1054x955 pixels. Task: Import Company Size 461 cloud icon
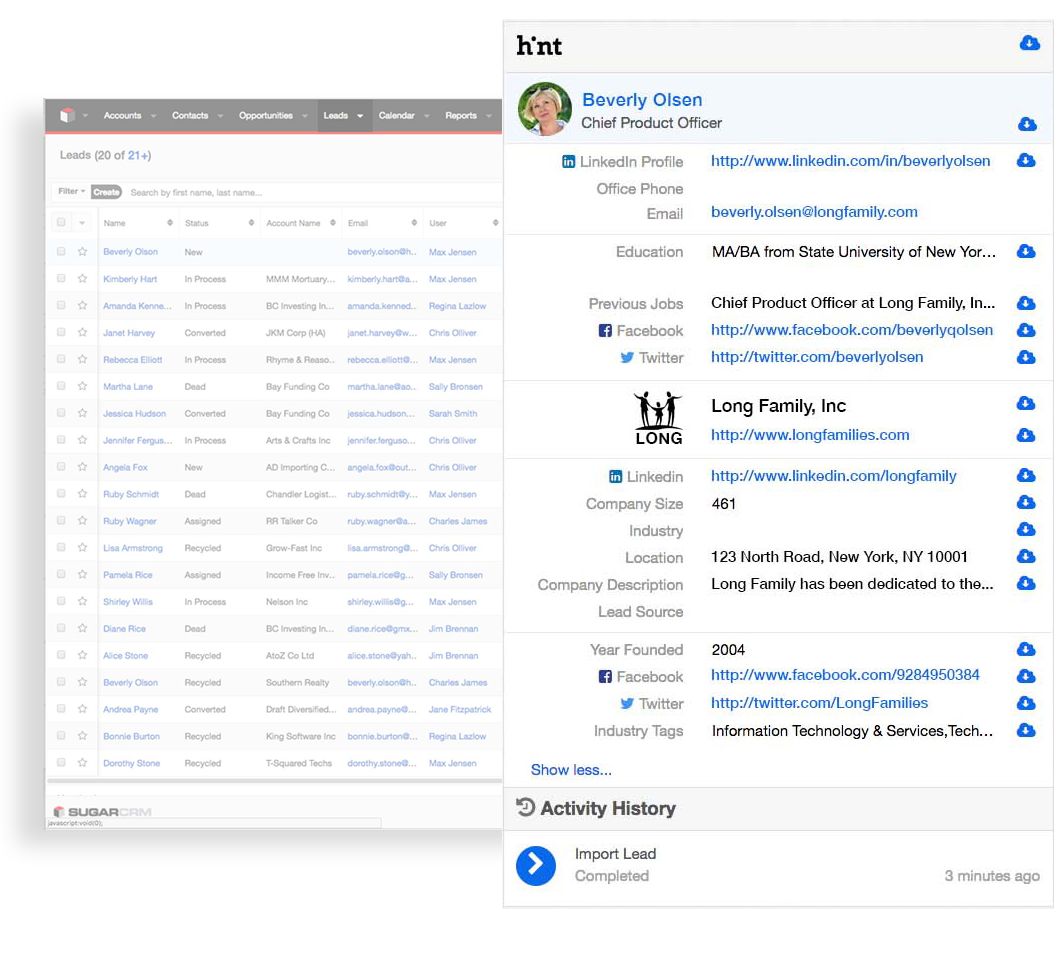(x=1026, y=503)
